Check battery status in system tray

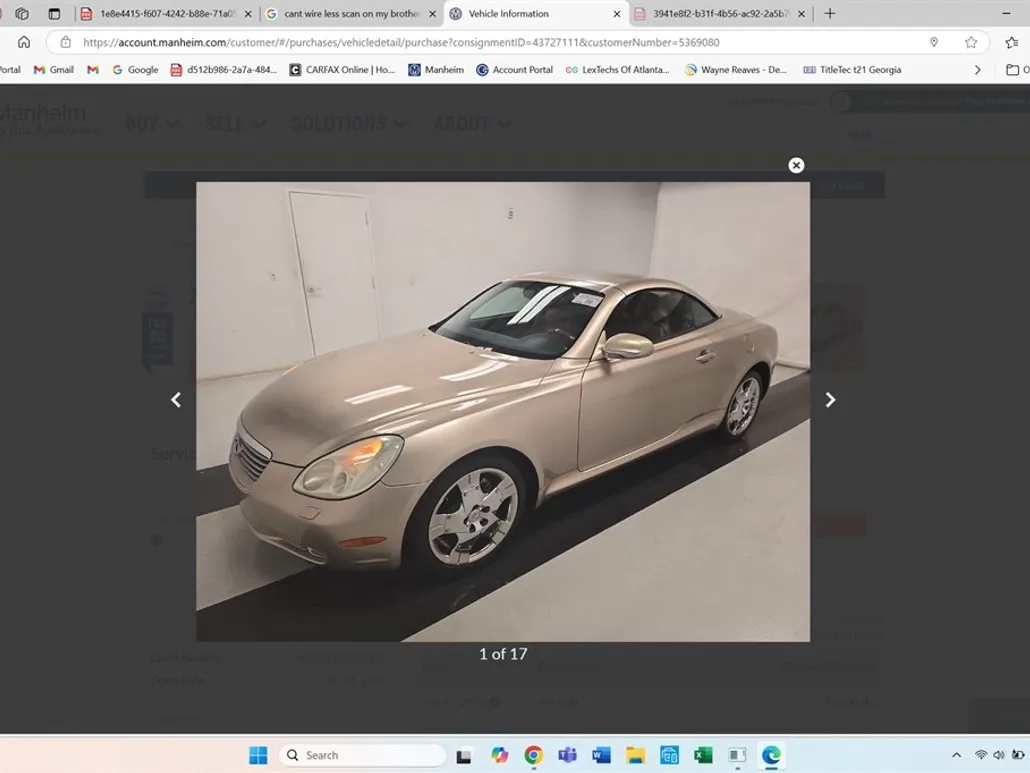tap(1018, 755)
